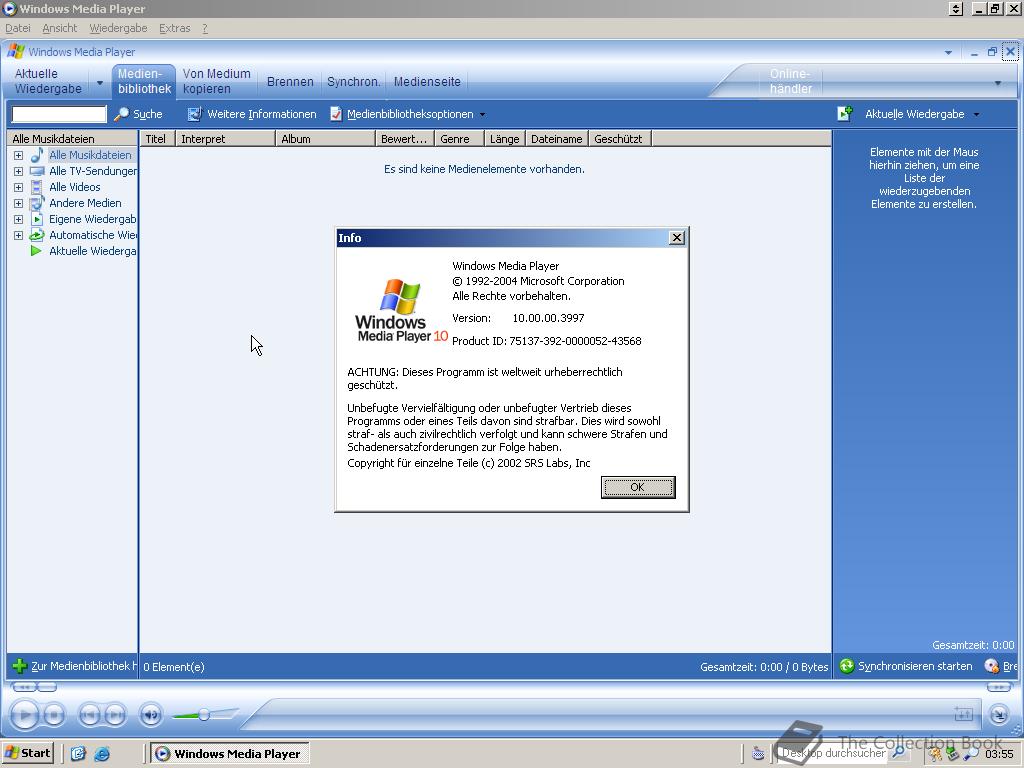Viewport: 1024px width, 768px height.
Task: Select the Alle Musikdateien music note icon
Action: [x=37, y=155]
